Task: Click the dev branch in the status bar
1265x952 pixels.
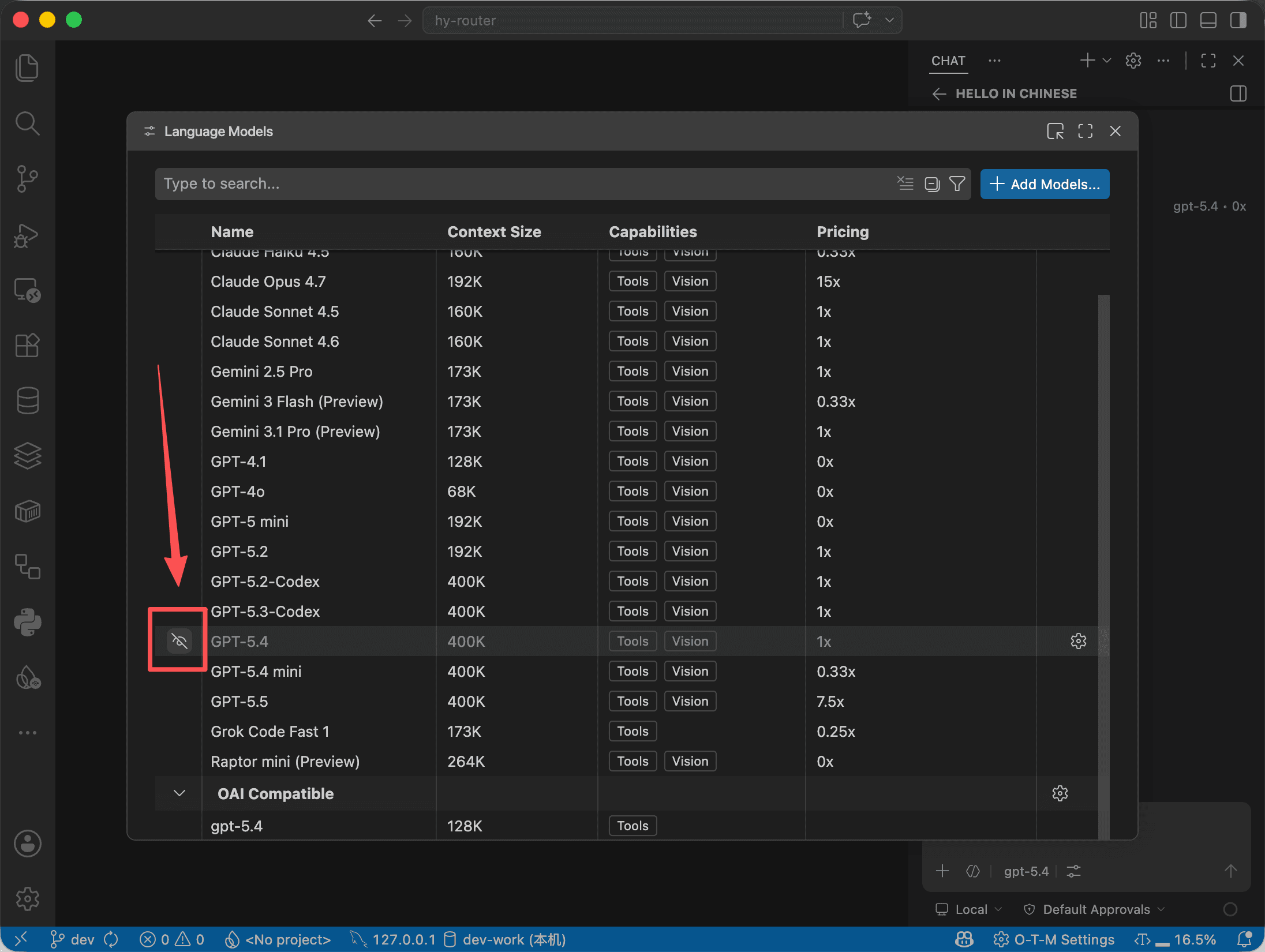Action: coord(72,940)
